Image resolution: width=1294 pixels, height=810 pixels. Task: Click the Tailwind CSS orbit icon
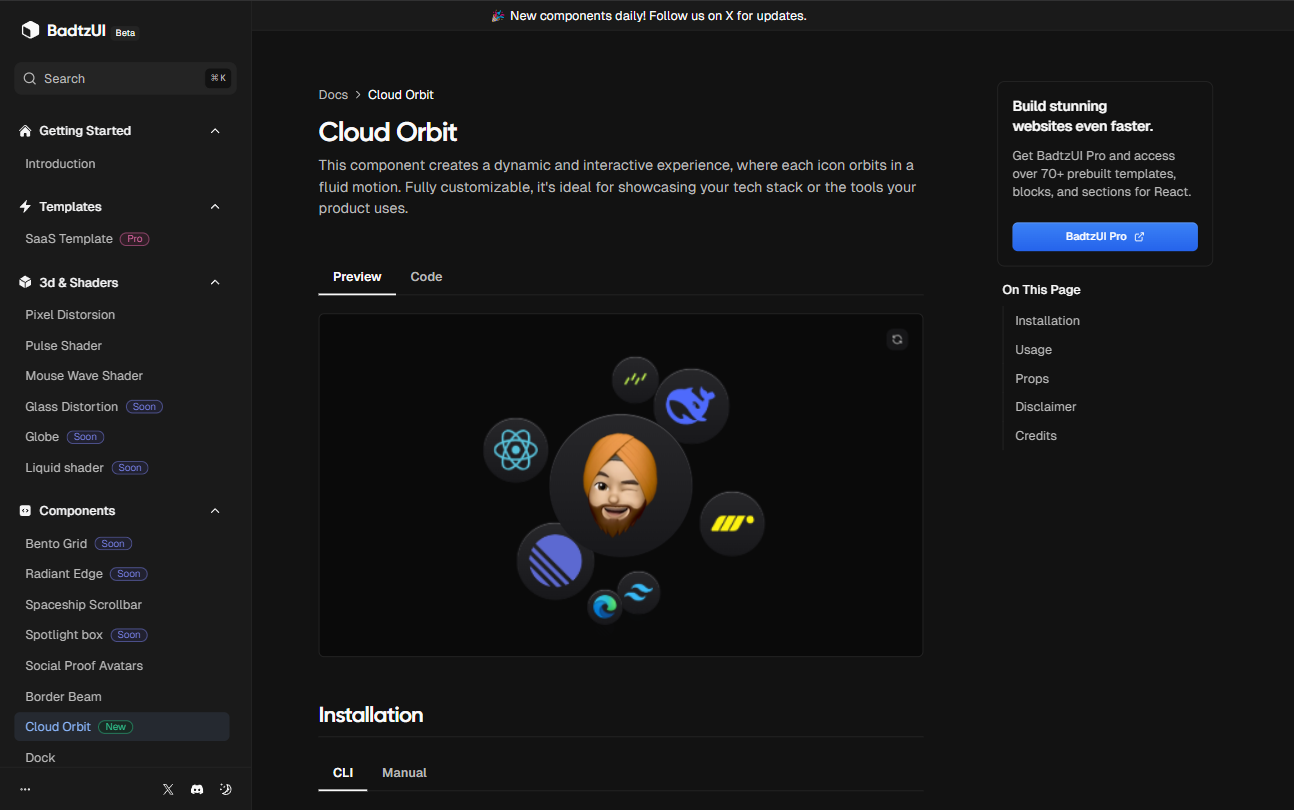(638, 593)
